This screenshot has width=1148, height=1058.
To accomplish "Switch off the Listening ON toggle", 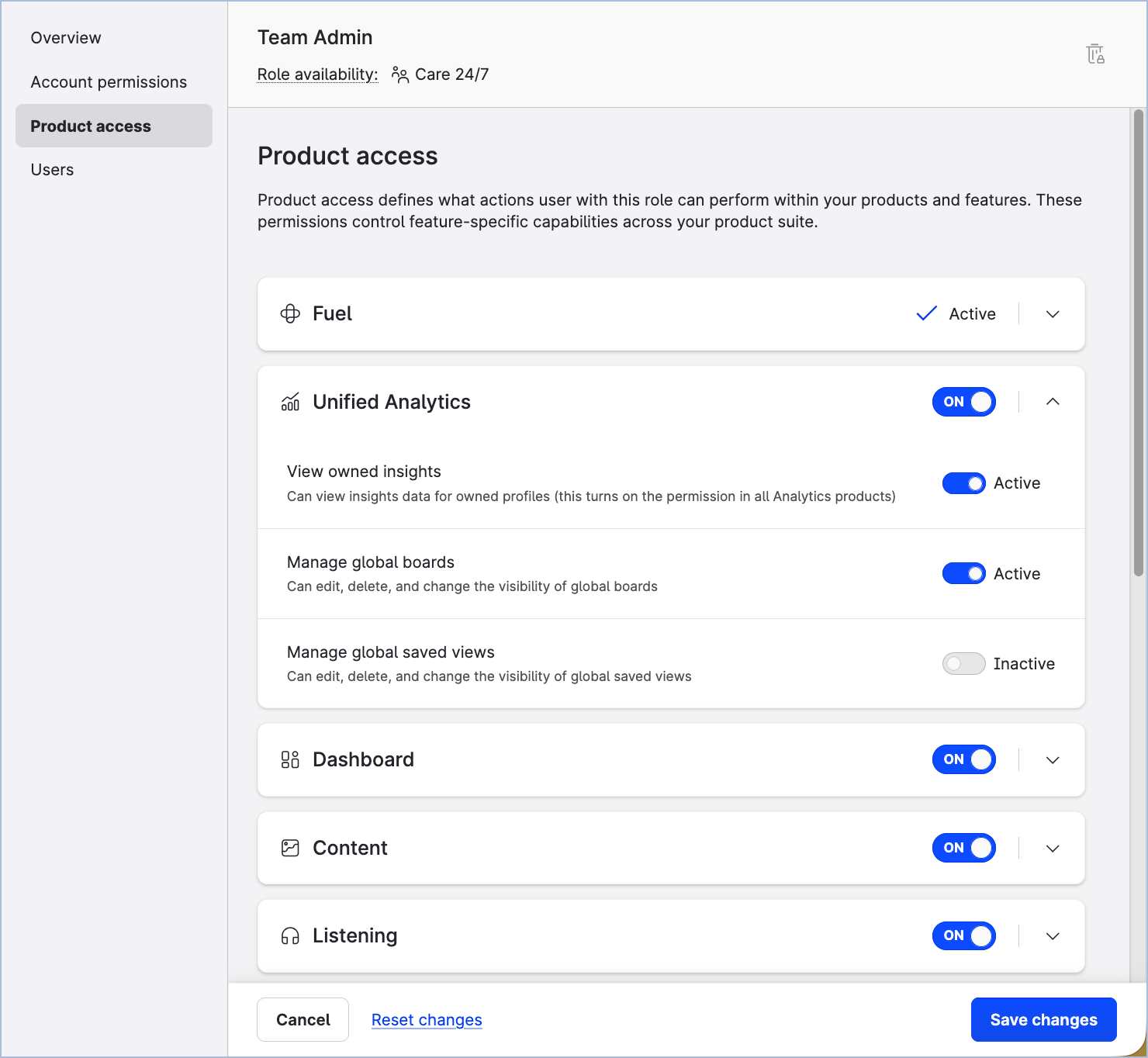I will 963,935.
